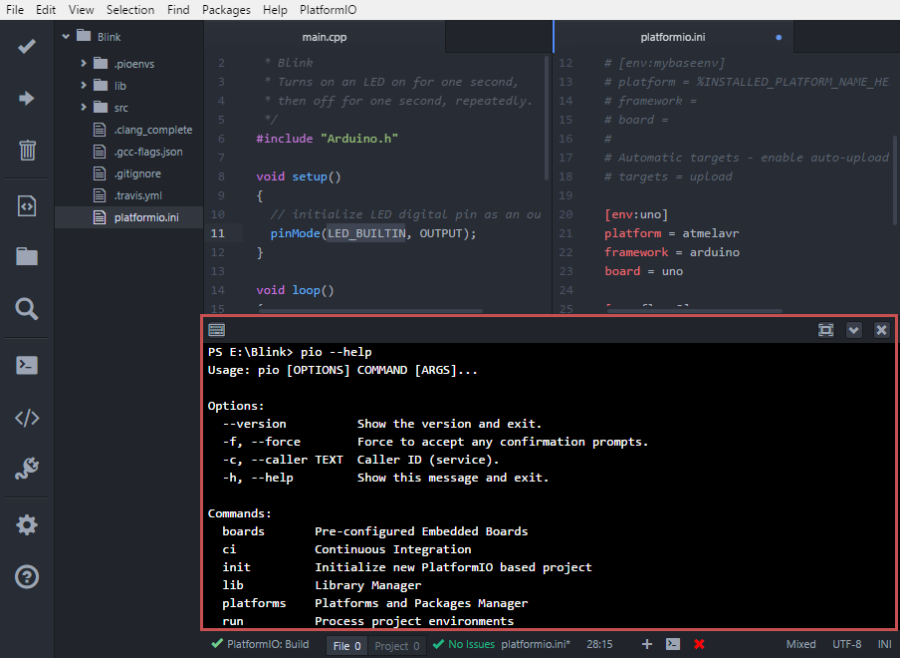Open a new terminal with the plus button
This screenshot has height=658, width=900.
pos(647,645)
